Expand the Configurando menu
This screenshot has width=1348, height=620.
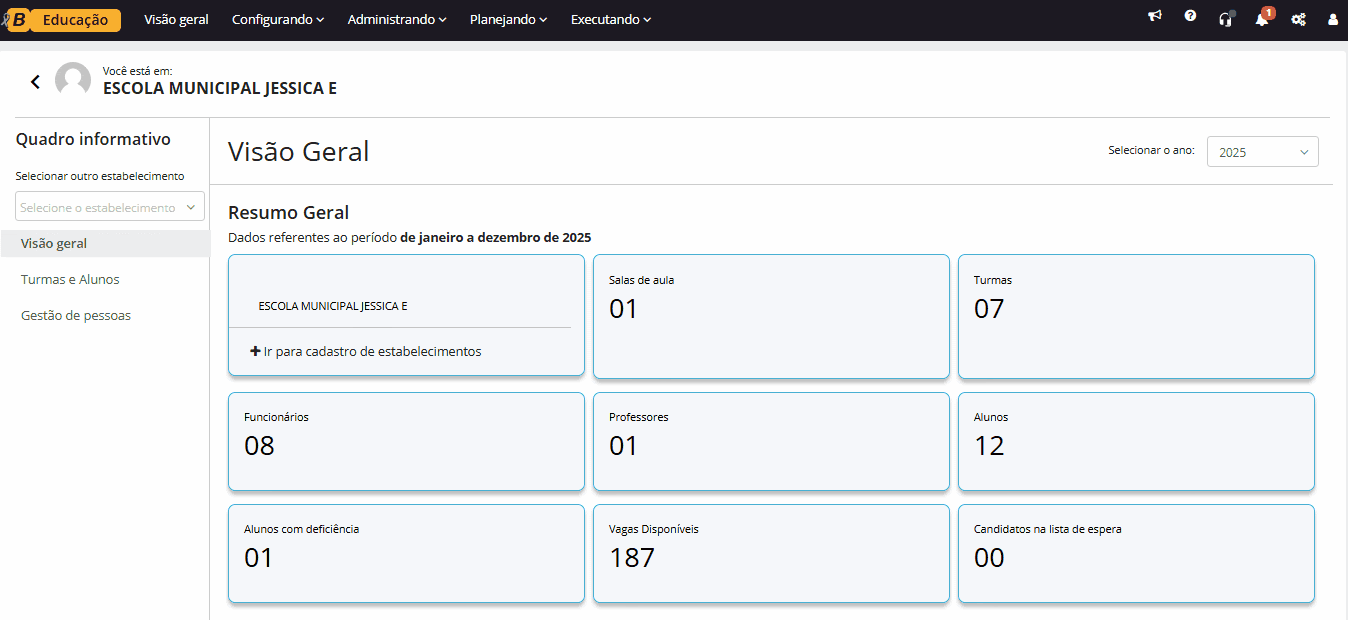278,19
